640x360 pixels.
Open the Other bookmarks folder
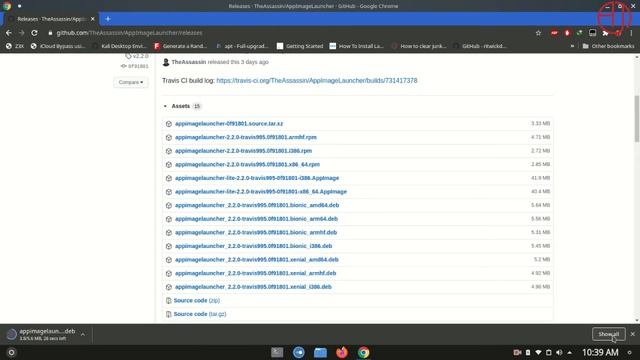point(608,46)
